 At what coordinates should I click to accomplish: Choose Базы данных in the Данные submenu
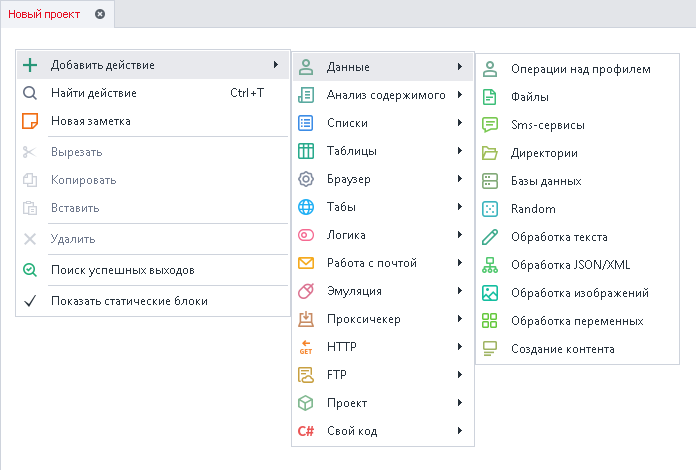click(545, 181)
